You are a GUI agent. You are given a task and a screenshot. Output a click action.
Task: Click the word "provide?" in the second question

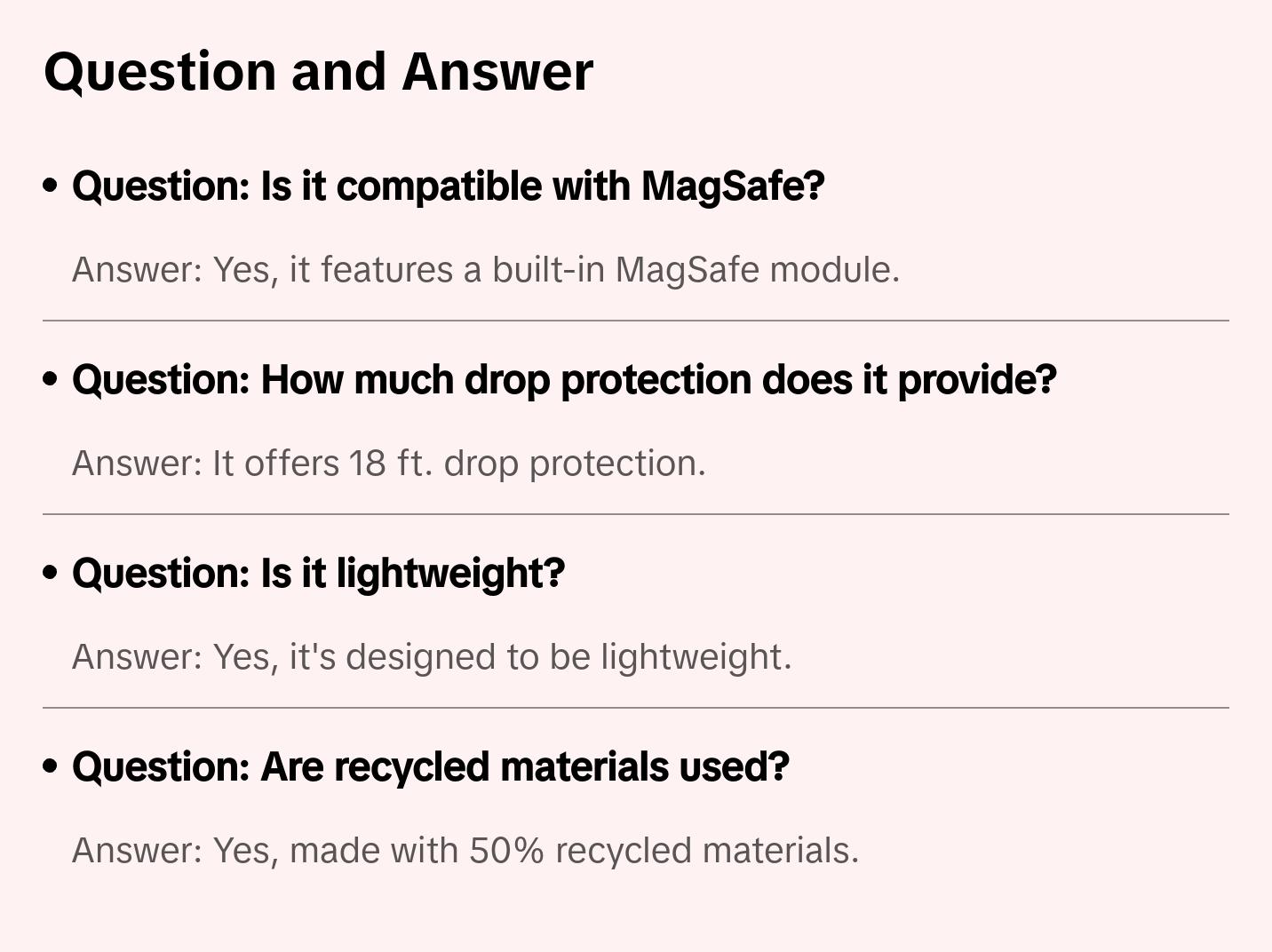pyautogui.click(x=977, y=380)
